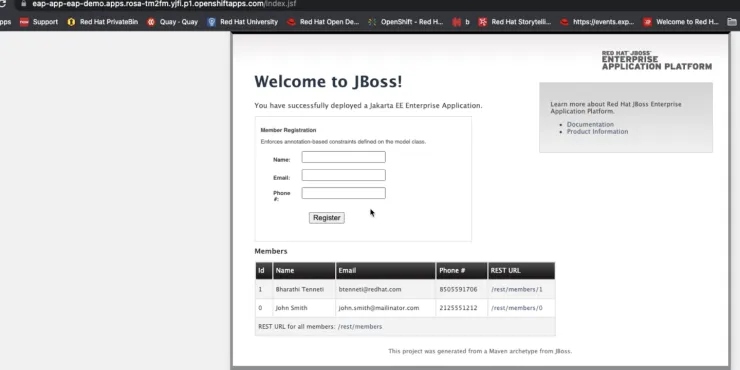The image size is (740, 370).
Task: Focus the Email input field
Action: point(344,175)
